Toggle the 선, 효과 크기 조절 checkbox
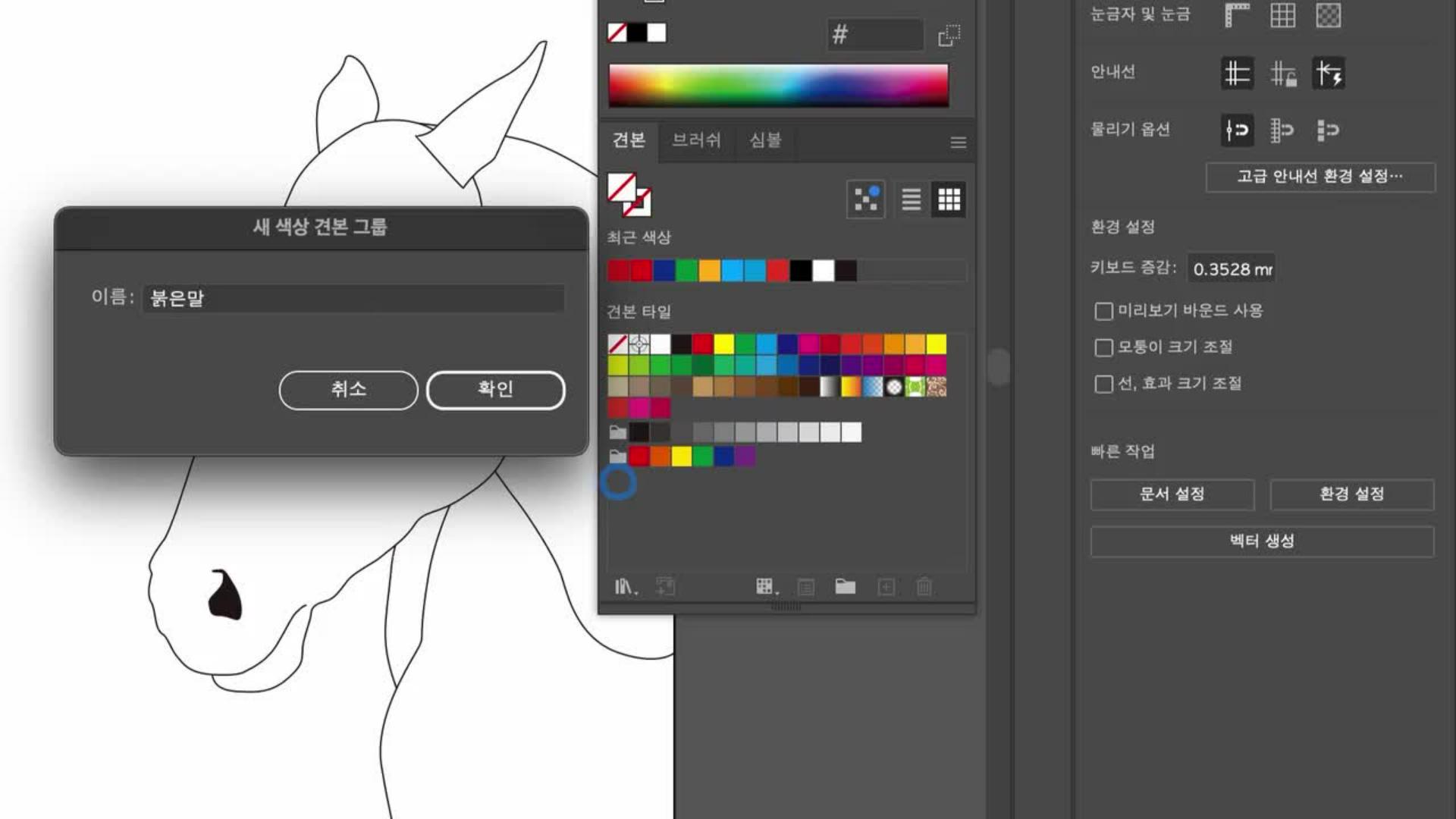1456x819 pixels. tap(1103, 384)
